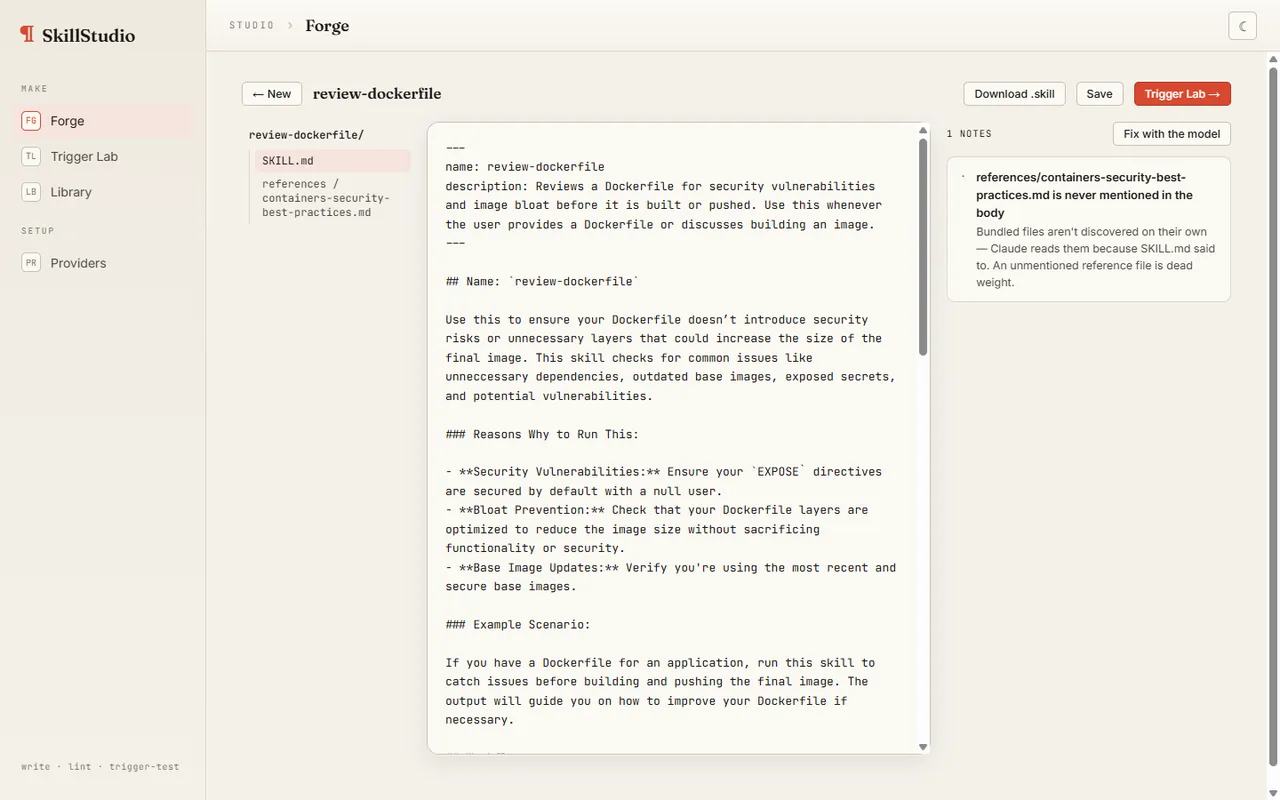Screen dimensions: 1280x800
Task: Save the current skill
Action: point(1099,94)
